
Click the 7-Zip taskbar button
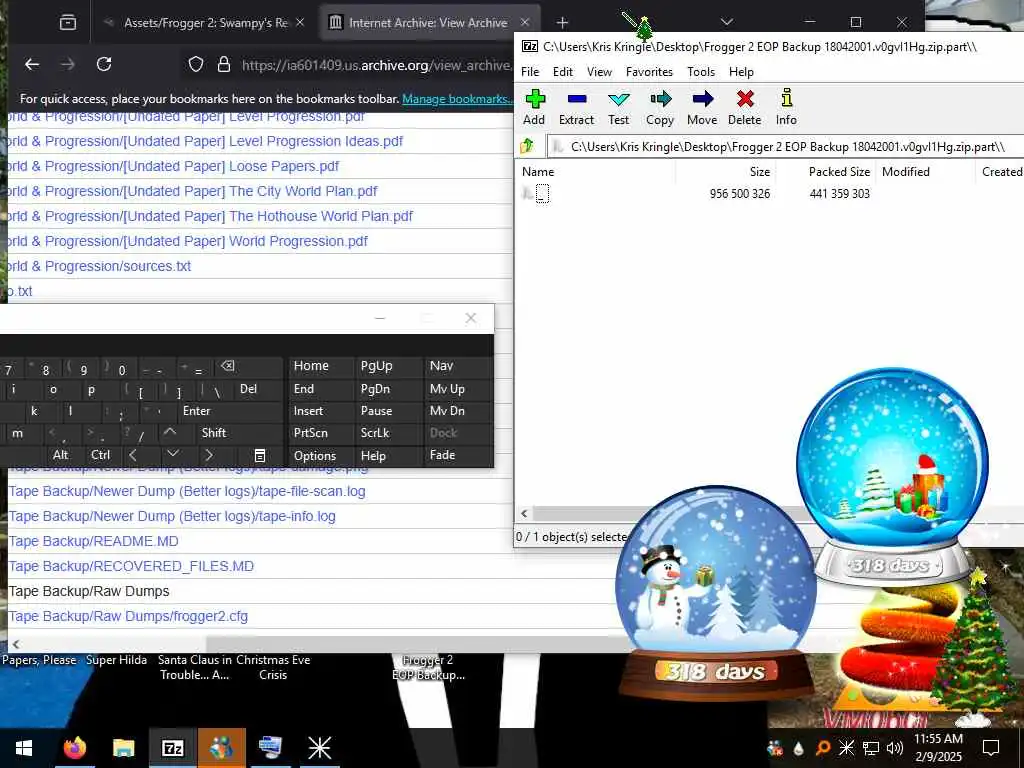click(172, 748)
